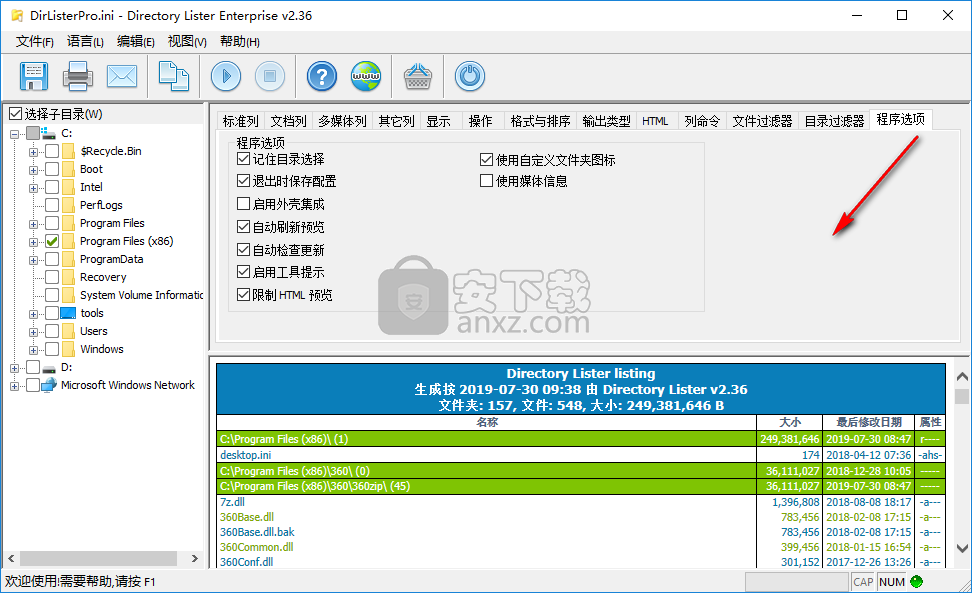Click the green status indicator light
Image resolution: width=972 pixels, height=593 pixels.
916,581
